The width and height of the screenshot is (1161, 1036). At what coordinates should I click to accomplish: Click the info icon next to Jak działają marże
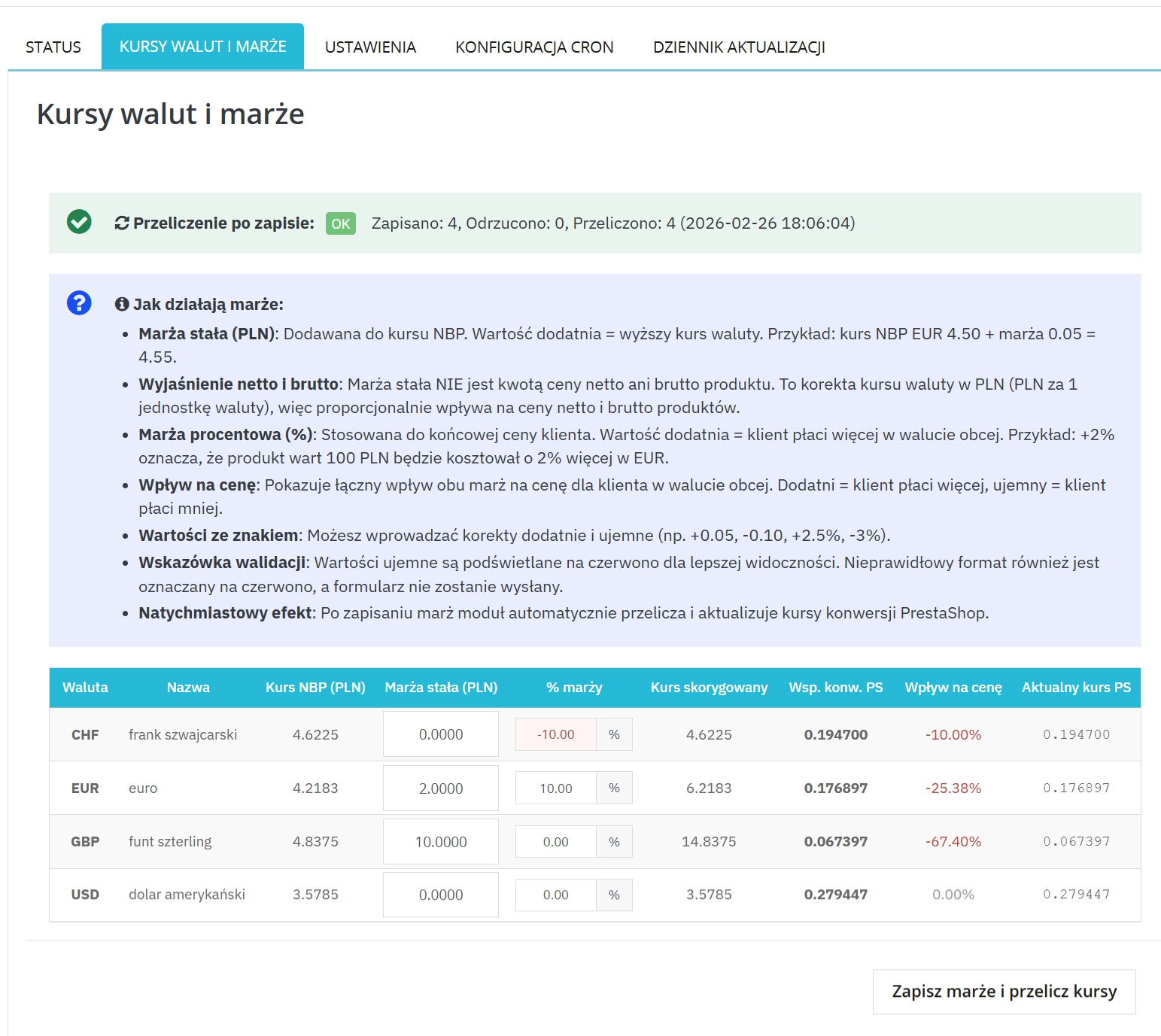click(122, 304)
